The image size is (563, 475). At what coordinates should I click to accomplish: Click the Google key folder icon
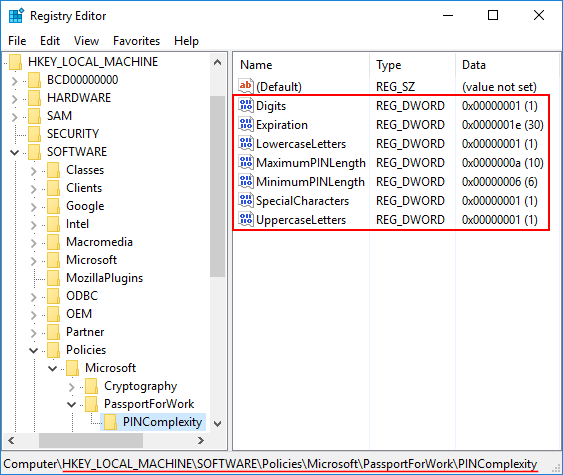pyautogui.click(x=53, y=206)
